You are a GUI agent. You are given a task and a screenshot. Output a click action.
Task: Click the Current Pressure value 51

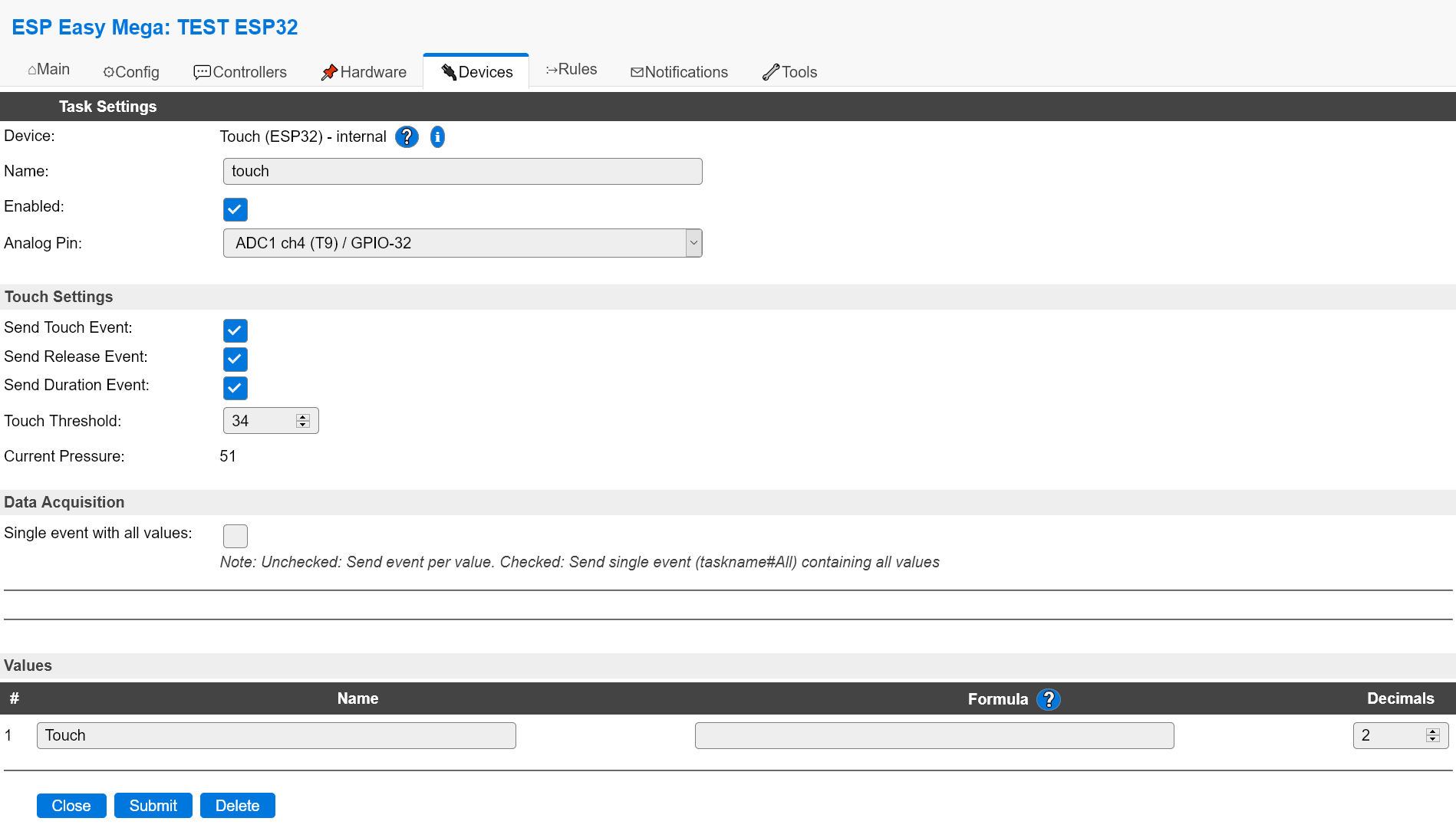[228, 456]
